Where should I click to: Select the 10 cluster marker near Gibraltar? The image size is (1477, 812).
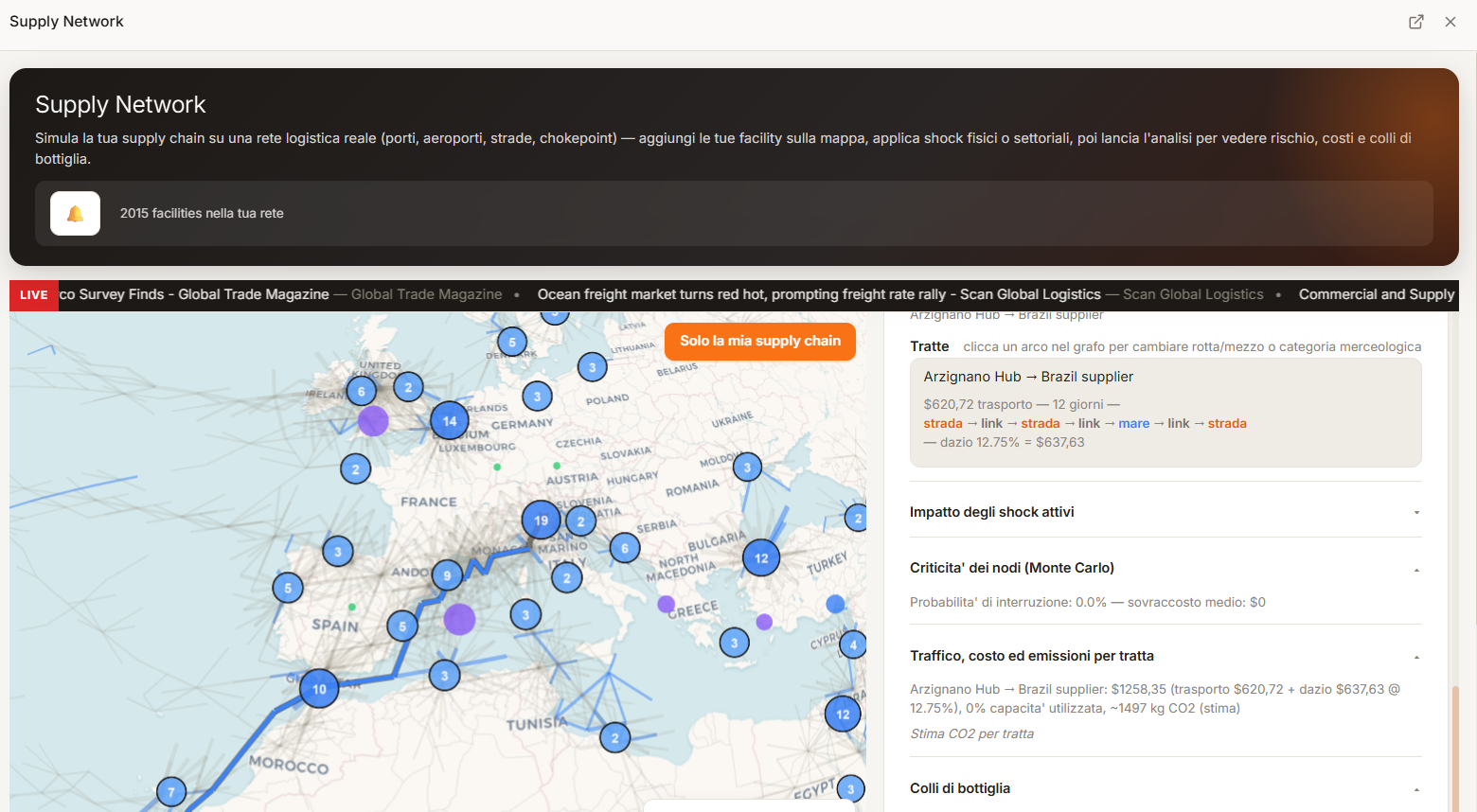(319, 689)
